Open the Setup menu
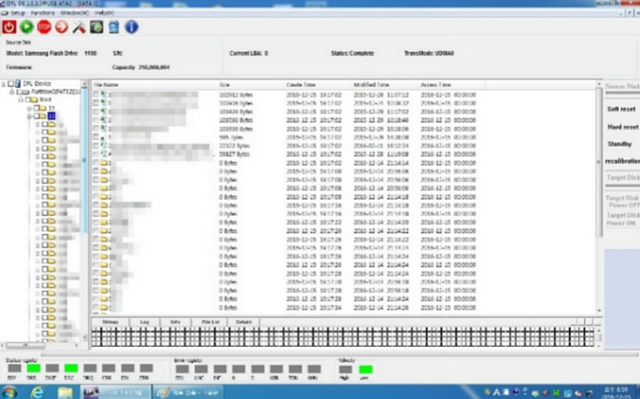Viewport: 640px width, 399px height. click(x=17, y=13)
